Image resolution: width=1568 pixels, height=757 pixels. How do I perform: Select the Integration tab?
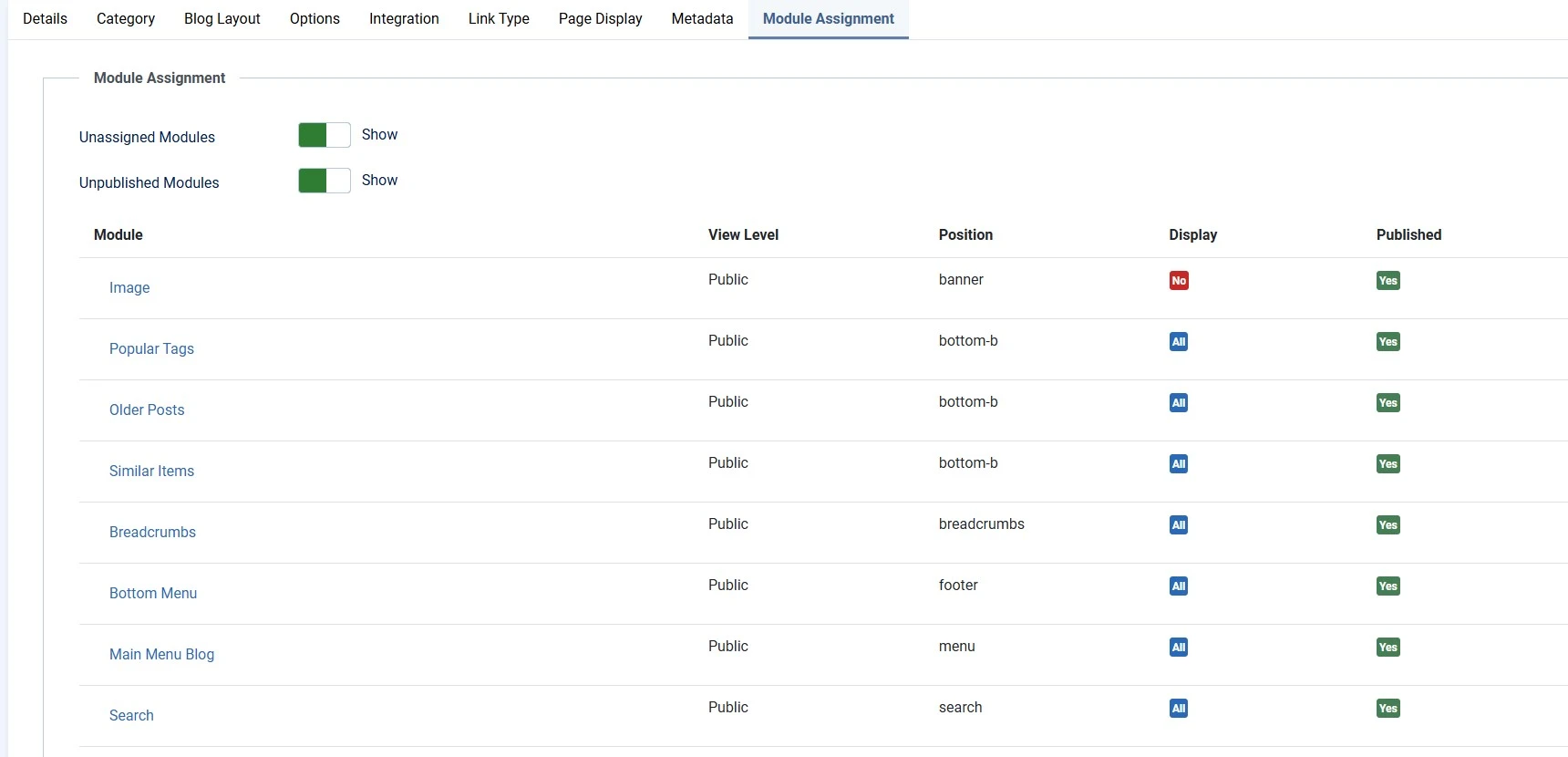point(404,19)
